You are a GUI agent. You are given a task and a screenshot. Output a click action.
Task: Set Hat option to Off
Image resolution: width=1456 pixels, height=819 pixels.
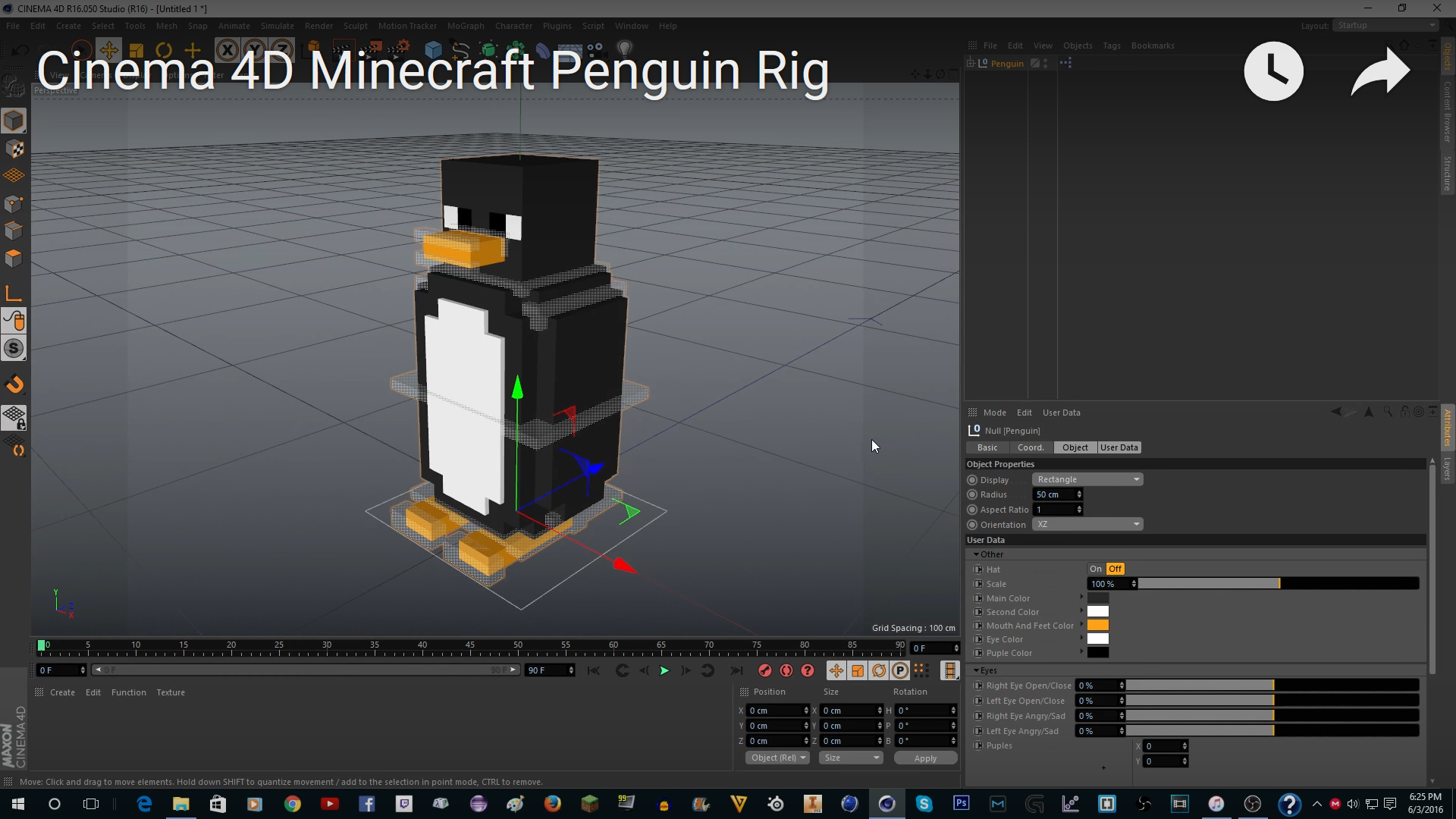[x=1115, y=569]
